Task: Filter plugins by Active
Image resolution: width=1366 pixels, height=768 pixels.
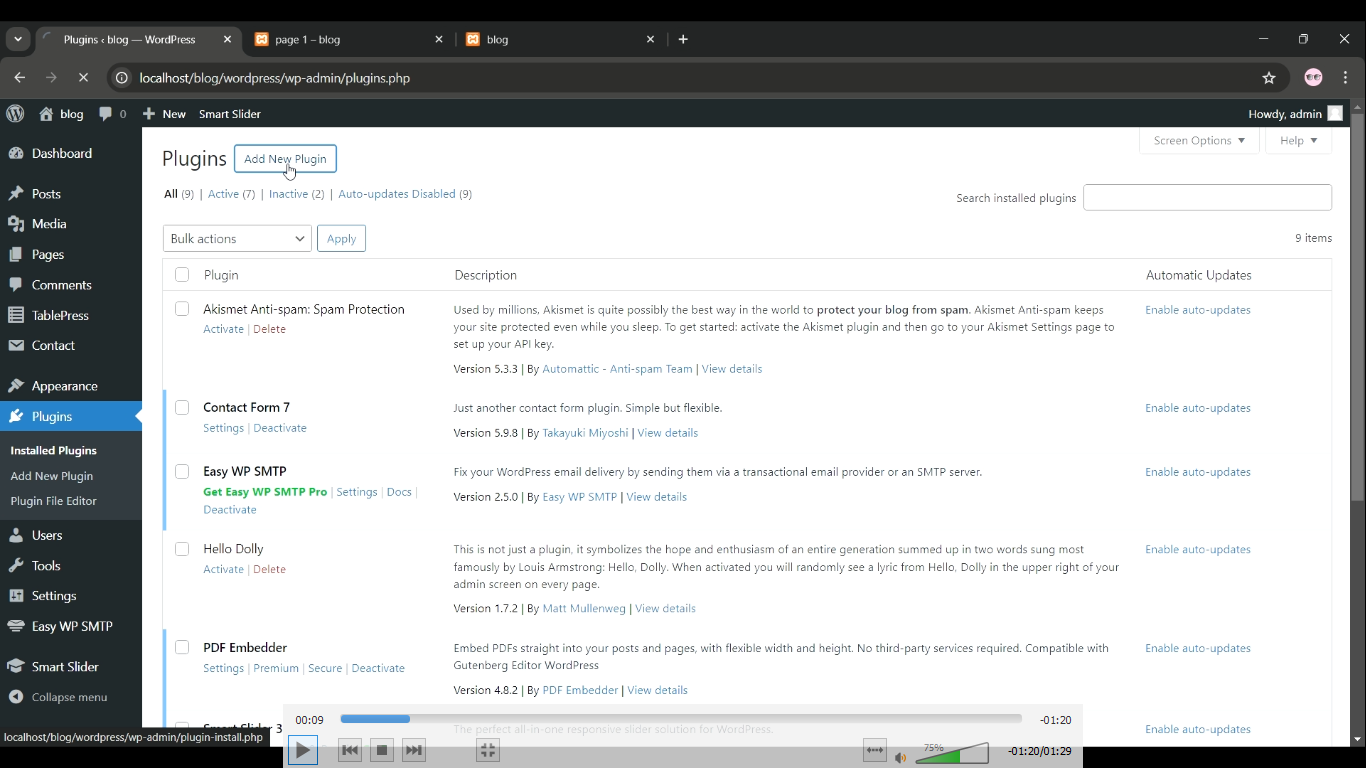Action: point(231,194)
